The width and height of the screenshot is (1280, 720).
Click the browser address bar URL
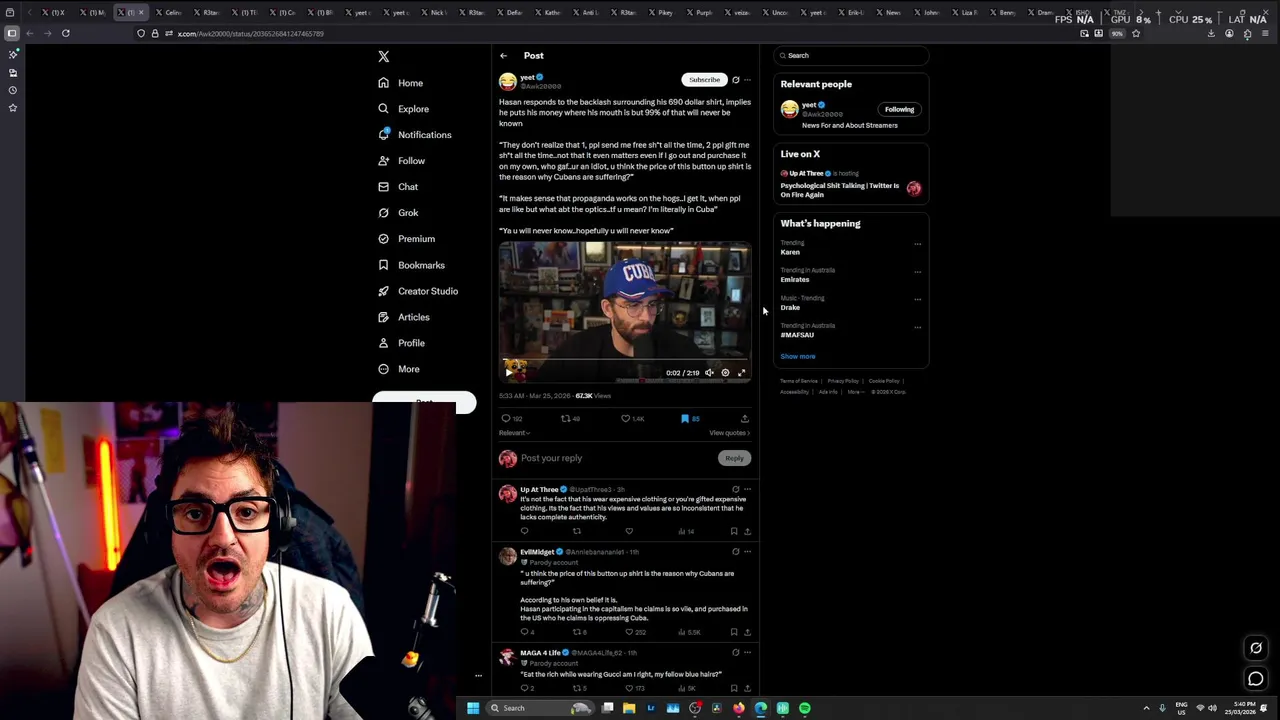tap(250, 34)
